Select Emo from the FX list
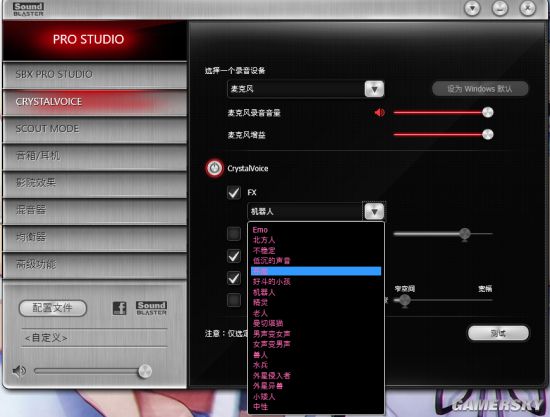The height and width of the screenshot is (417, 550). [260, 230]
